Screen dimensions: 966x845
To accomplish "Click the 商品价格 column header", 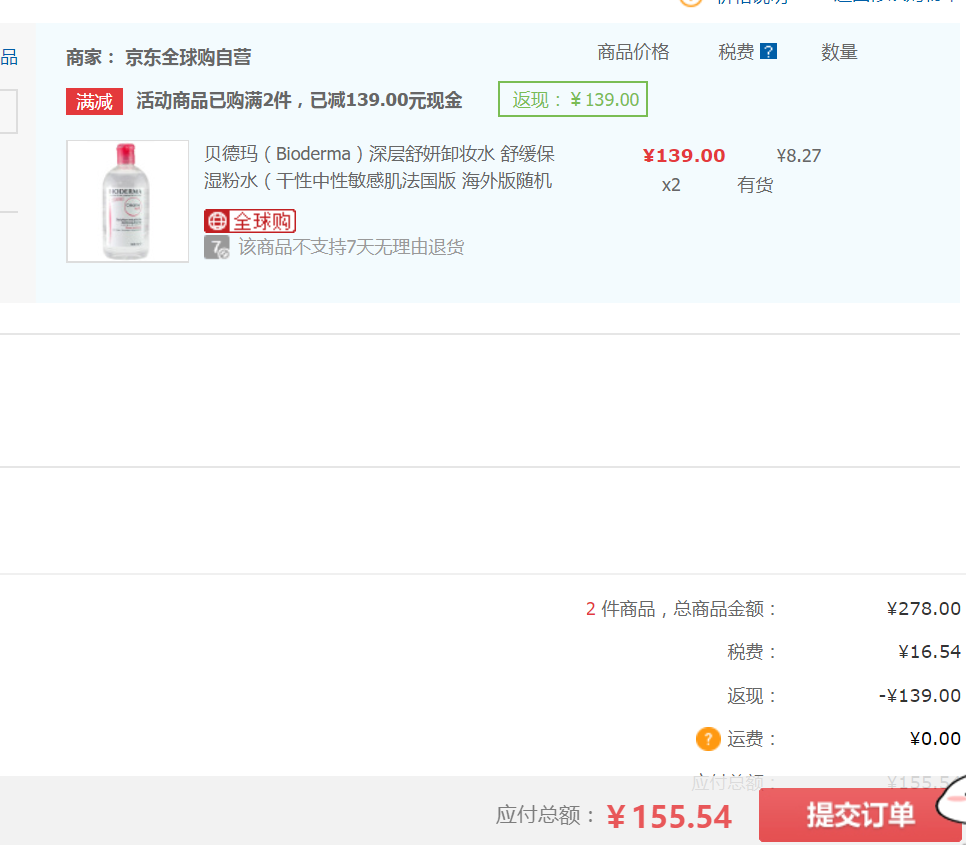I will click(x=632, y=51).
